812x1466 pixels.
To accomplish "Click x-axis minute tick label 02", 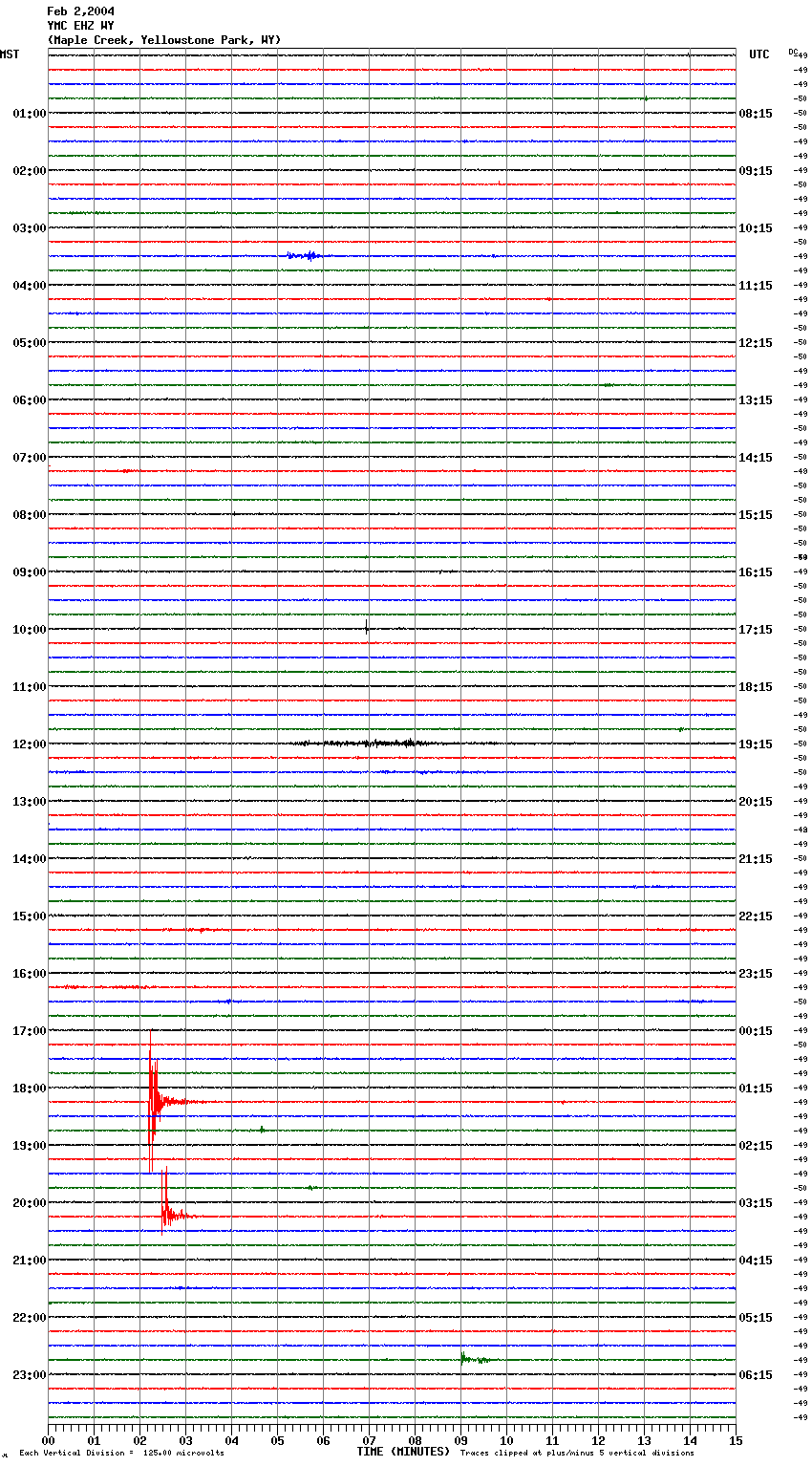I will click(x=139, y=1440).
